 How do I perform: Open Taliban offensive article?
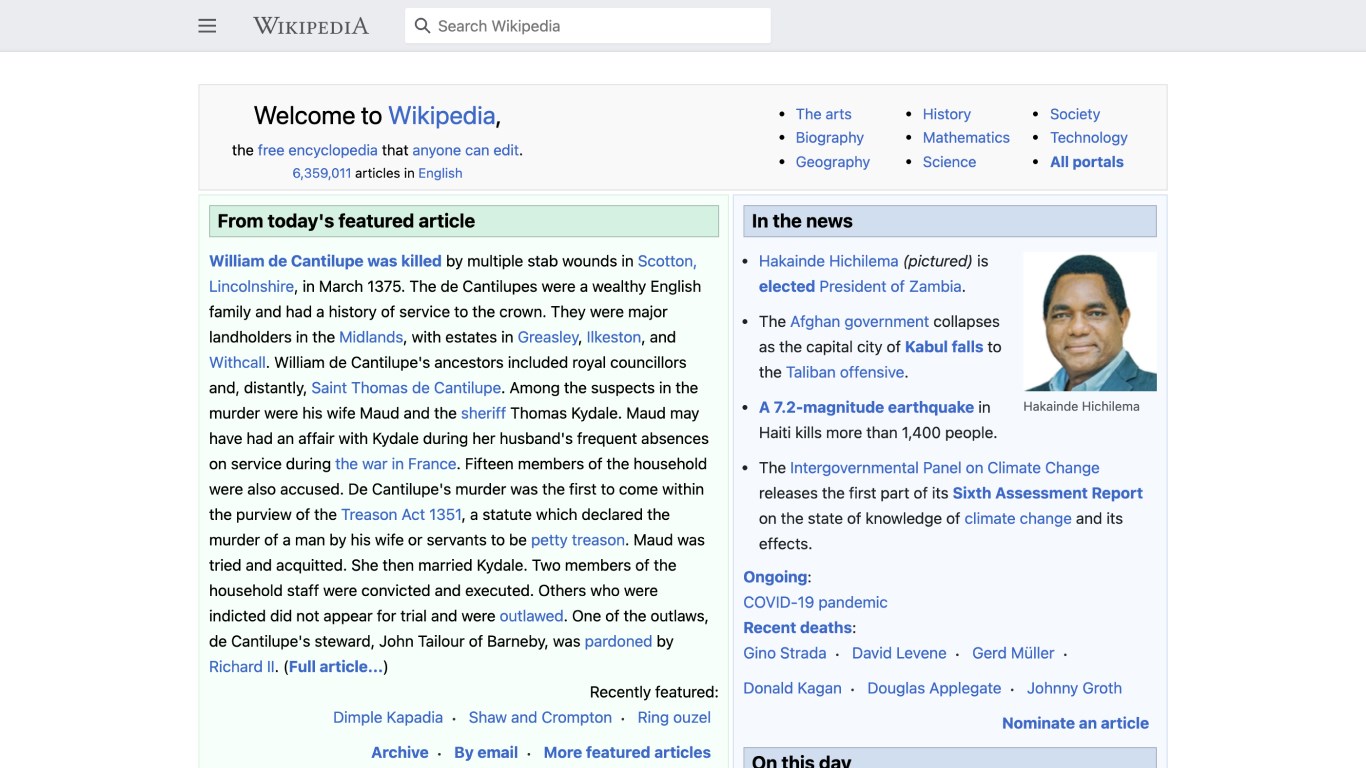click(845, 372)
